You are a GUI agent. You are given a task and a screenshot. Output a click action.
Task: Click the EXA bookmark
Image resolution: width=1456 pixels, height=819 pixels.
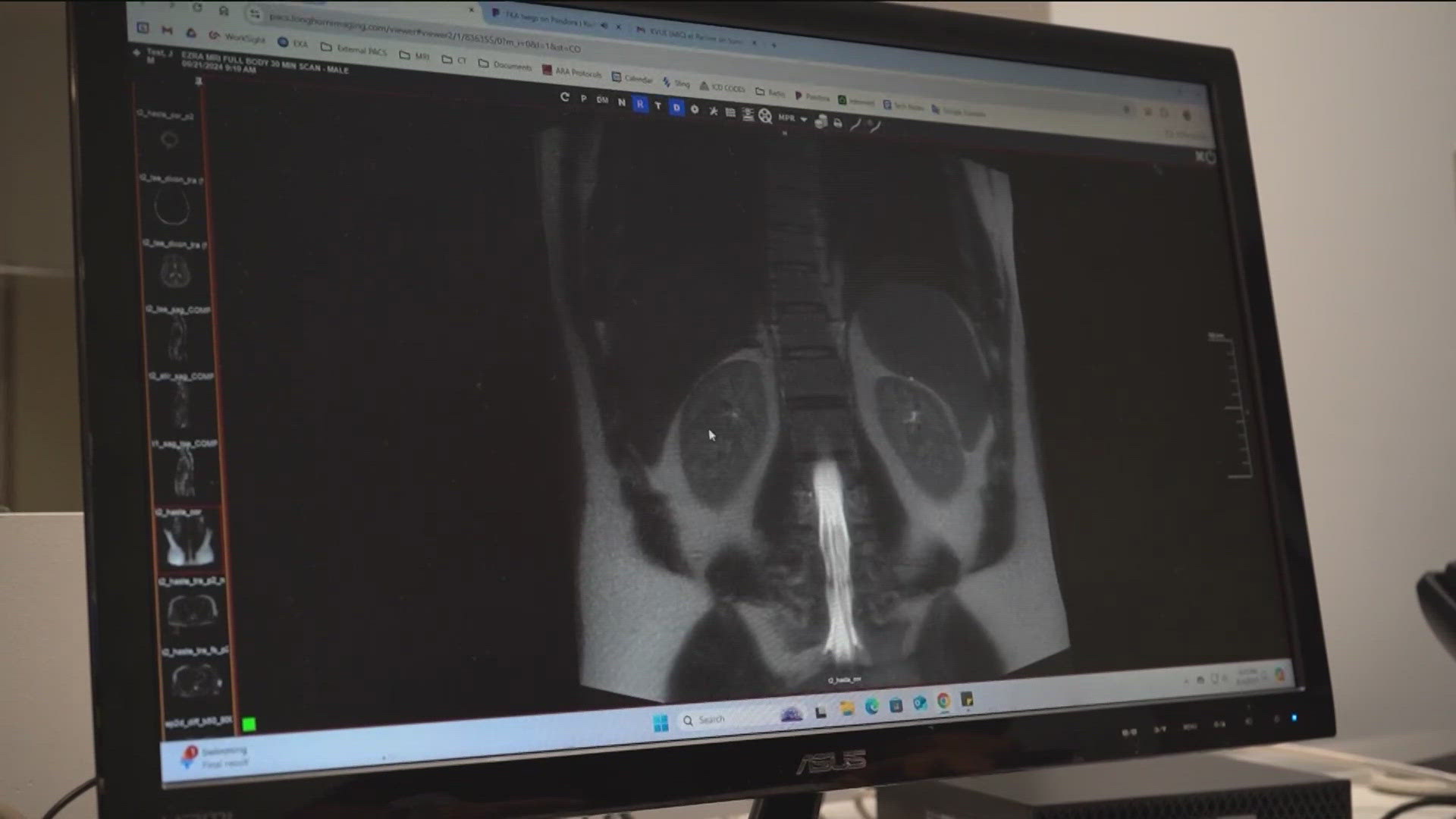coord(293,43)
